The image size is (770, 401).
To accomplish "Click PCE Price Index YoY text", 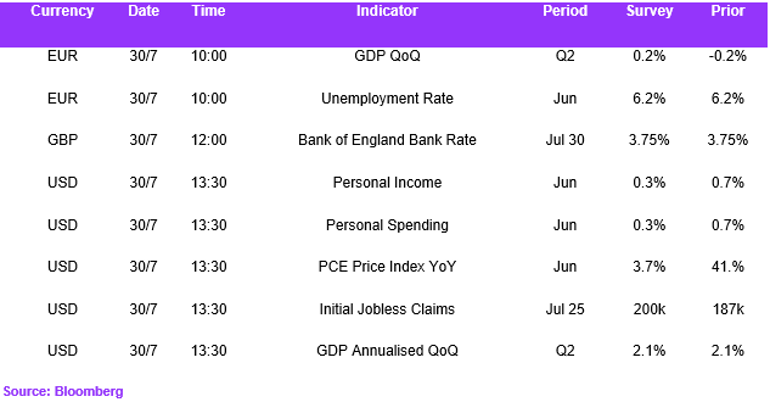I will point(387,267).
